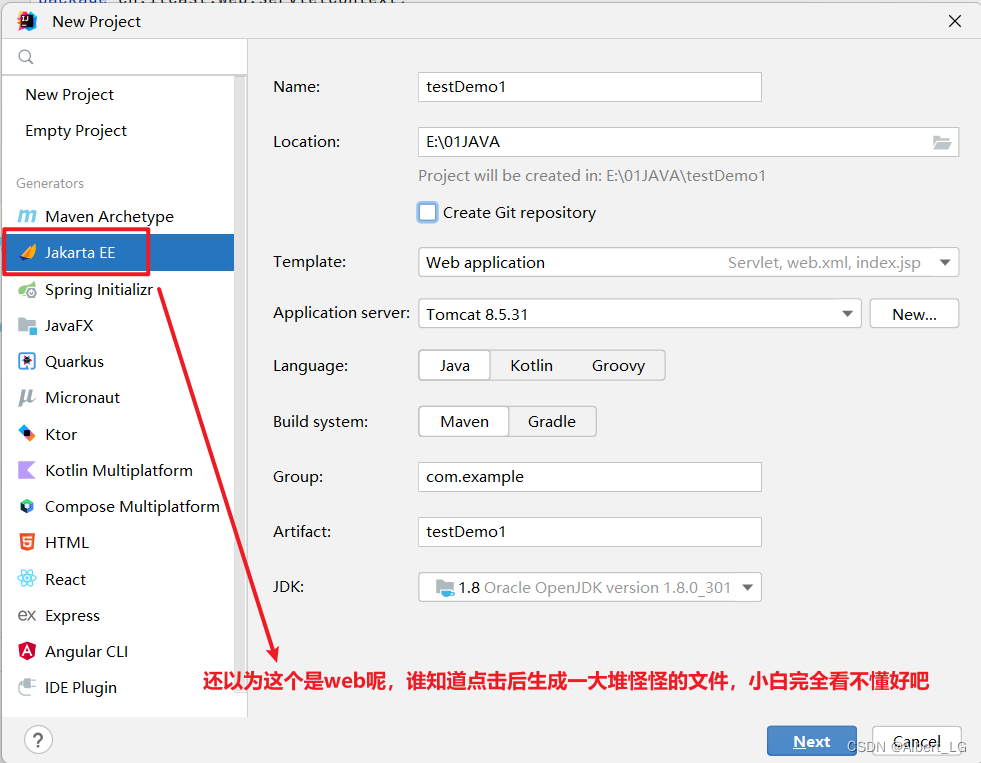Select the JavaFX generator label

pos(69,326)
